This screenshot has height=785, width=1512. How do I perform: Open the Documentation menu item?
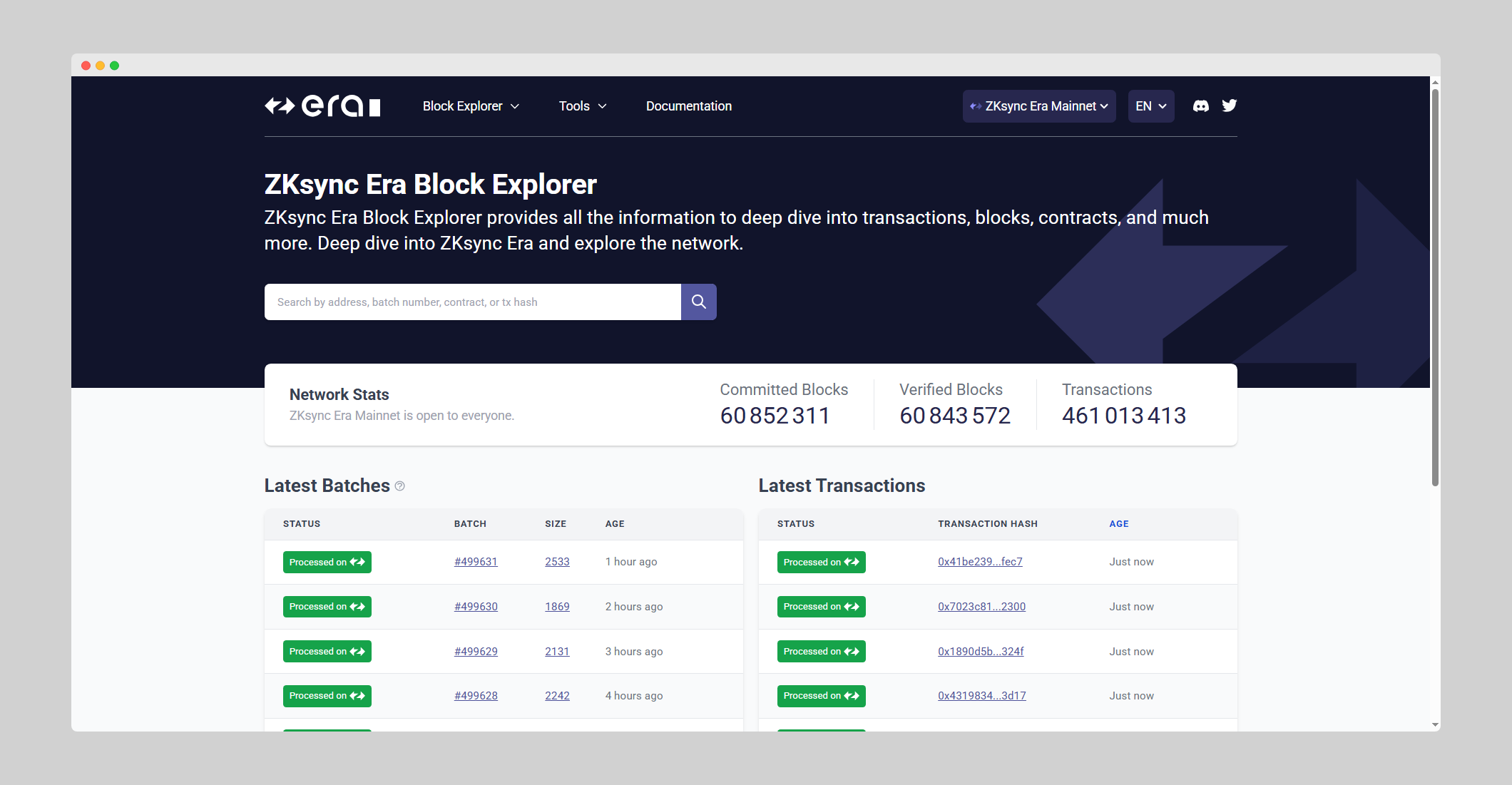(689, 106)
